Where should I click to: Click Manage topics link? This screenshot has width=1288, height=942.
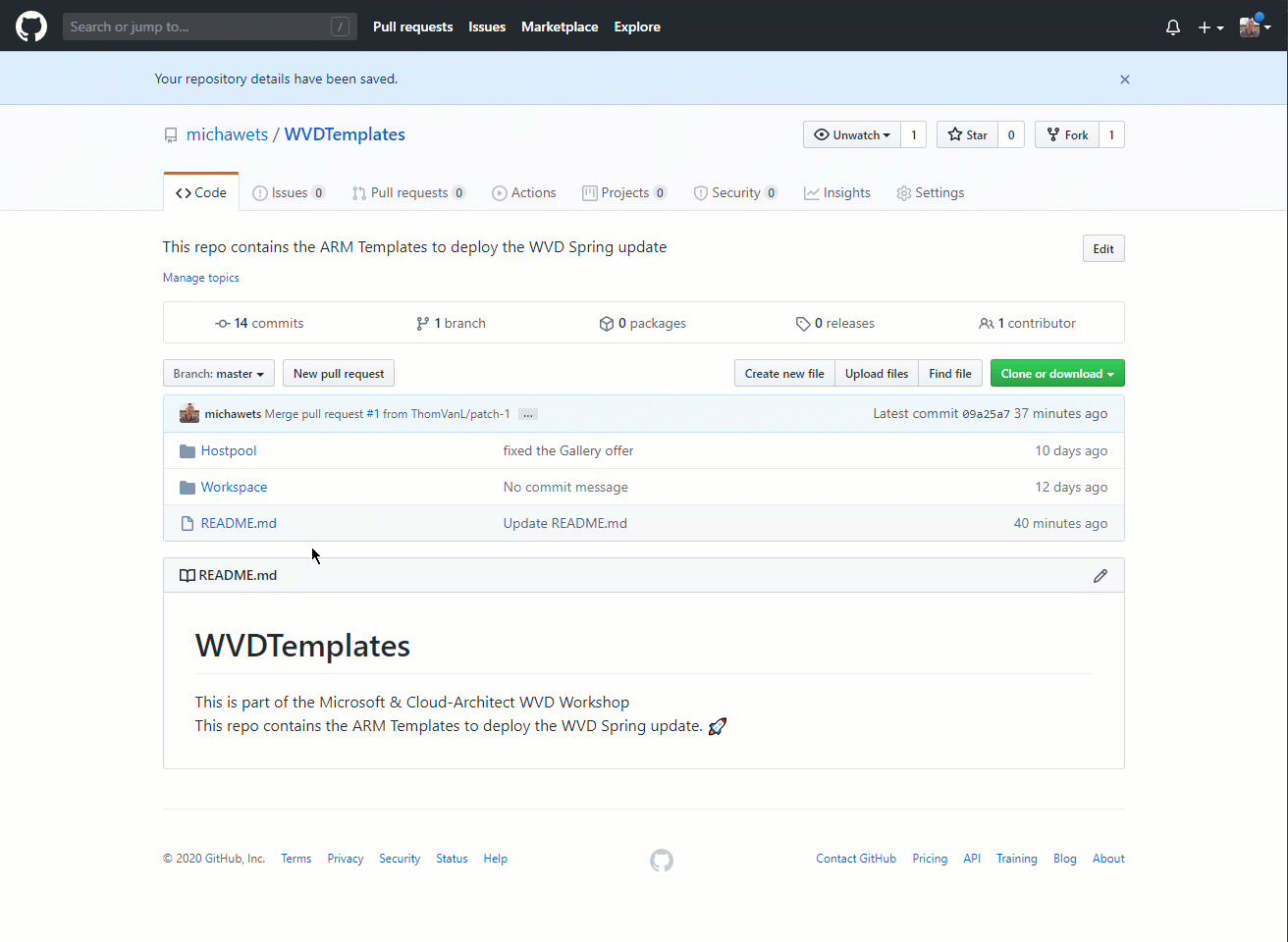pos(201,278)
